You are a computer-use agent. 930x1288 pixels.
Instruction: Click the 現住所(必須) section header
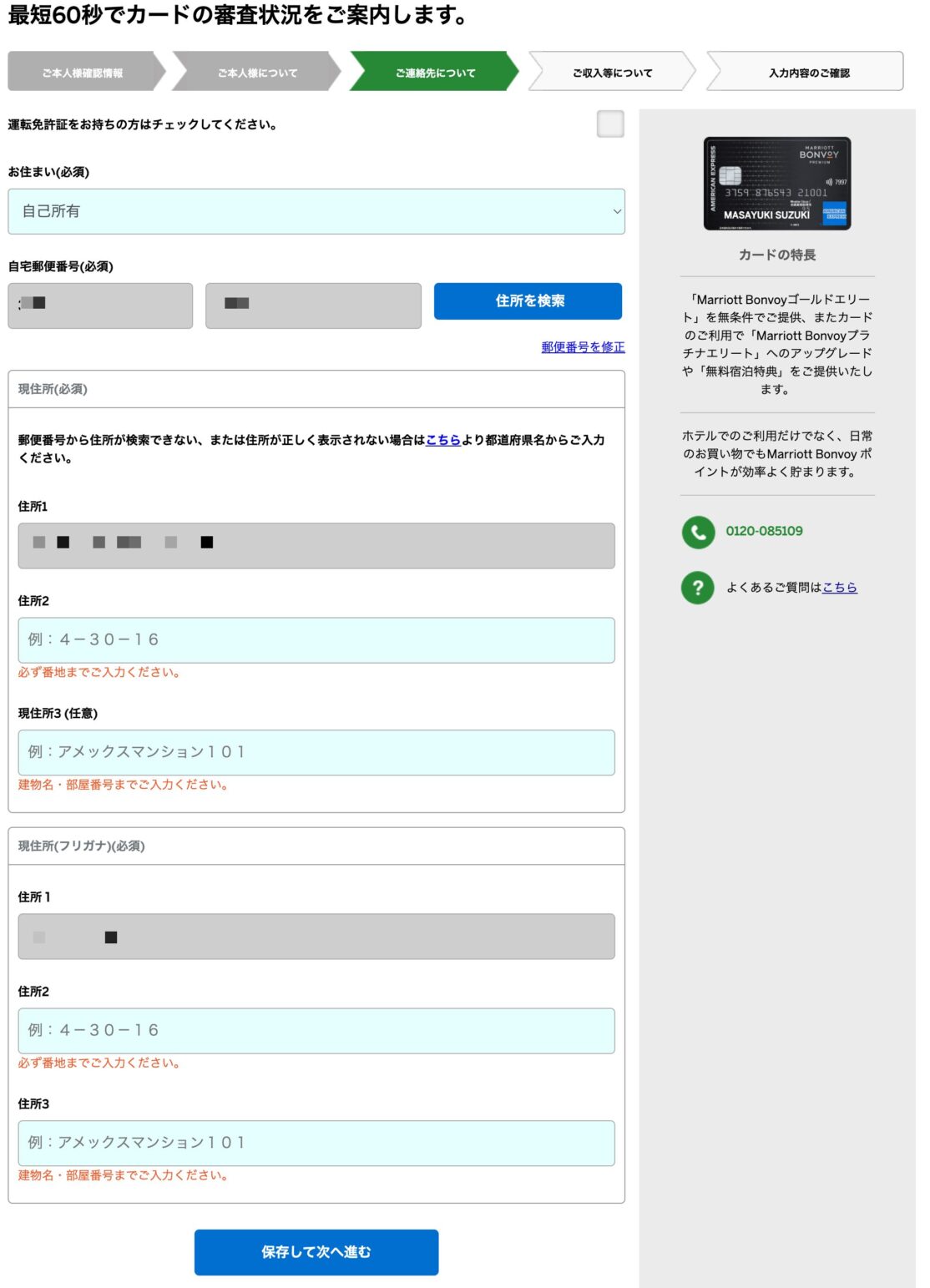point(316,390)
